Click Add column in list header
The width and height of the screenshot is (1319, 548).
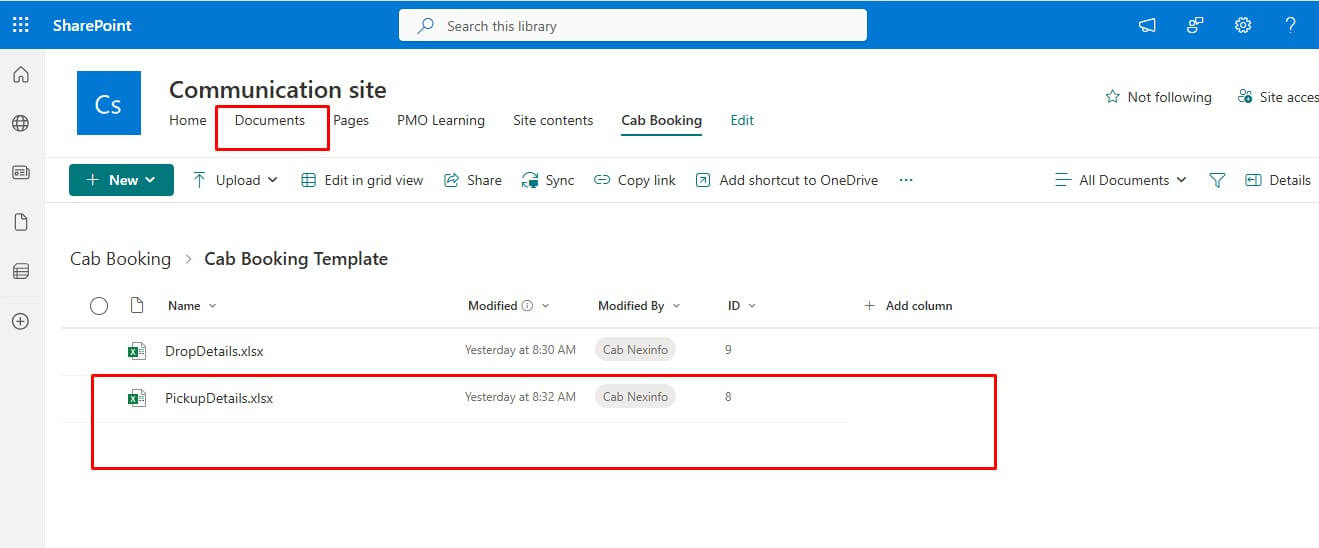coord(908,306)
